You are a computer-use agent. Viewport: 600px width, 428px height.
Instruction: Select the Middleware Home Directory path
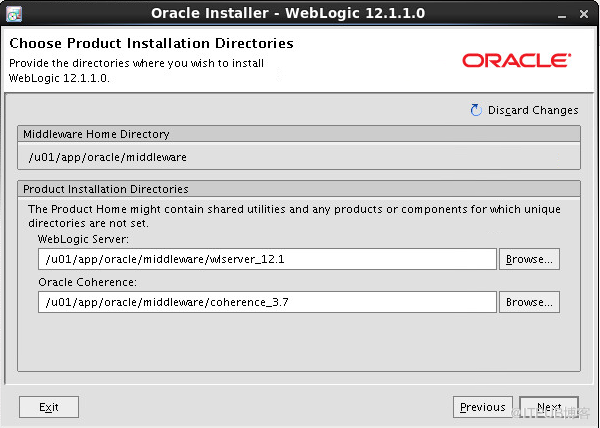(x=108, y=157)
